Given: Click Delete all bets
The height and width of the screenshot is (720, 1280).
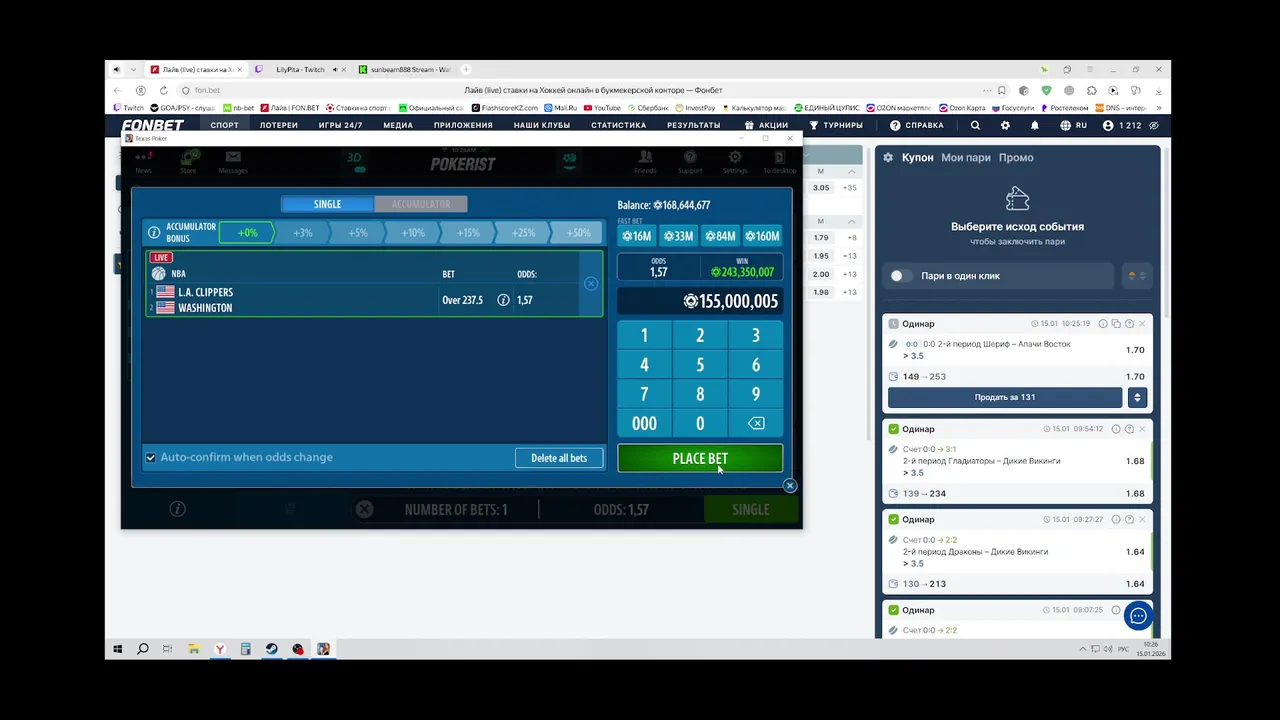Looking at the screenshot, I should (559, 458).
